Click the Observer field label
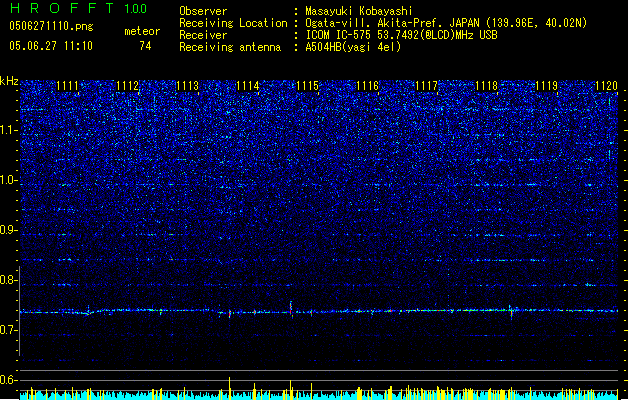 coord(203,11)
